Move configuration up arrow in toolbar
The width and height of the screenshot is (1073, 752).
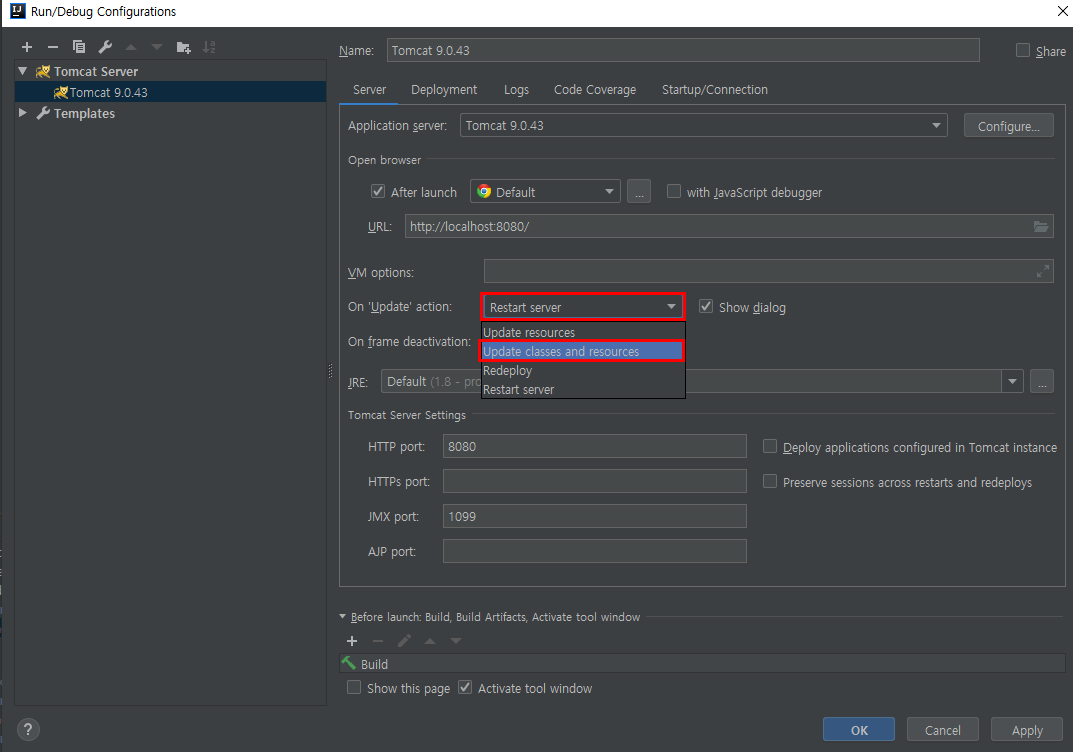(131, 47)
